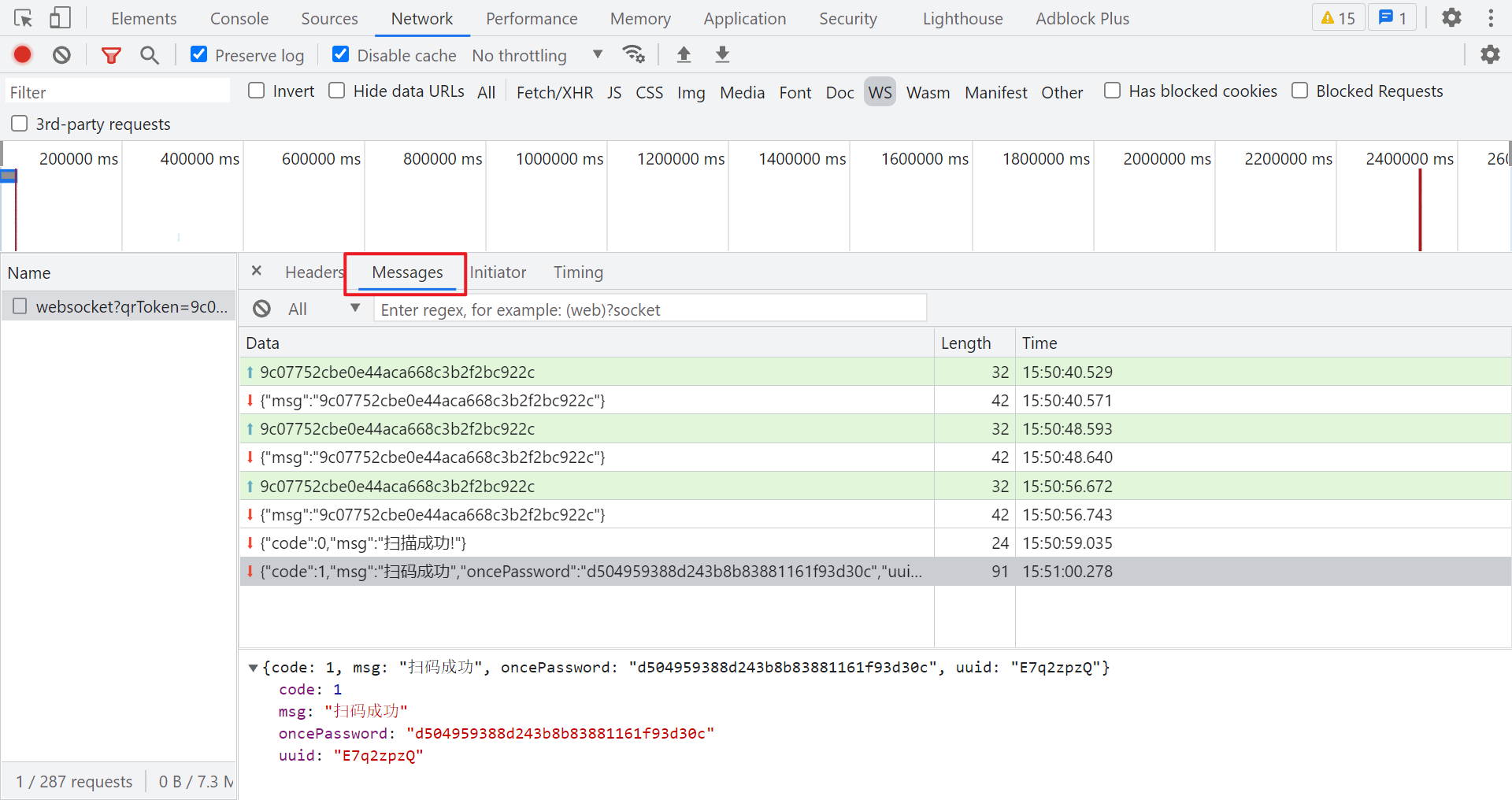The height and width of the screenshot is (800, 1512).
Task: Activate the inspect element picker icon
Action: tap(23, 18)
